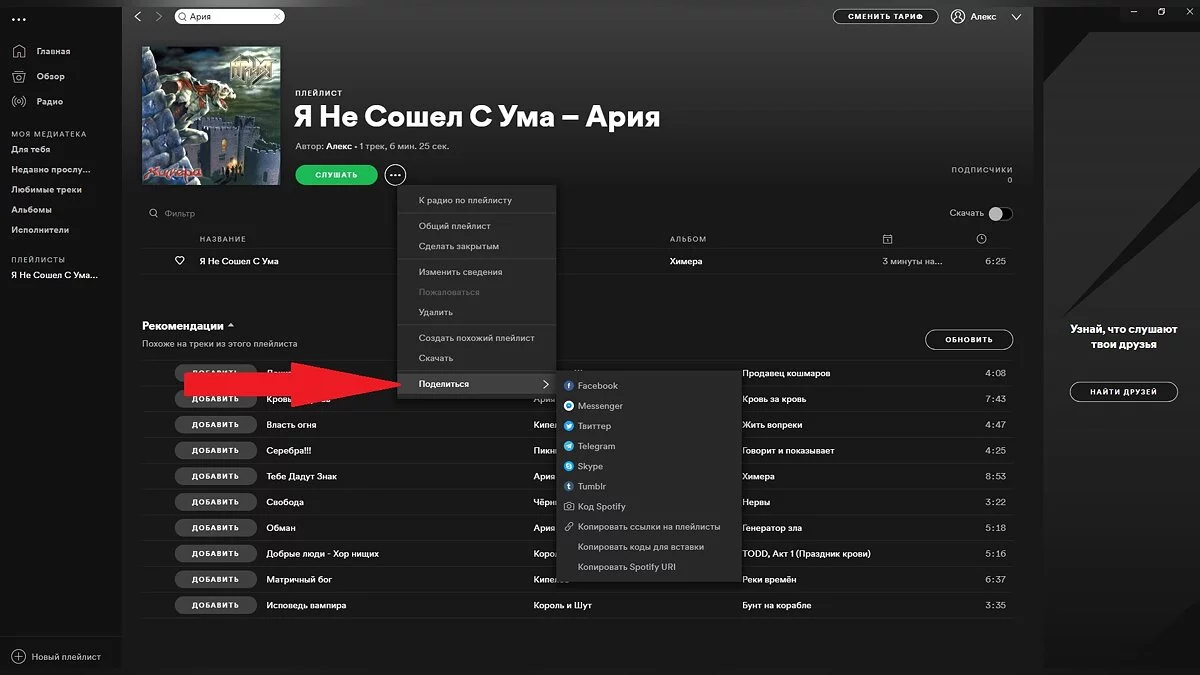This screenshot has height=675, width=1200.
Task: Clear the search field with the X
Action: 277,17
